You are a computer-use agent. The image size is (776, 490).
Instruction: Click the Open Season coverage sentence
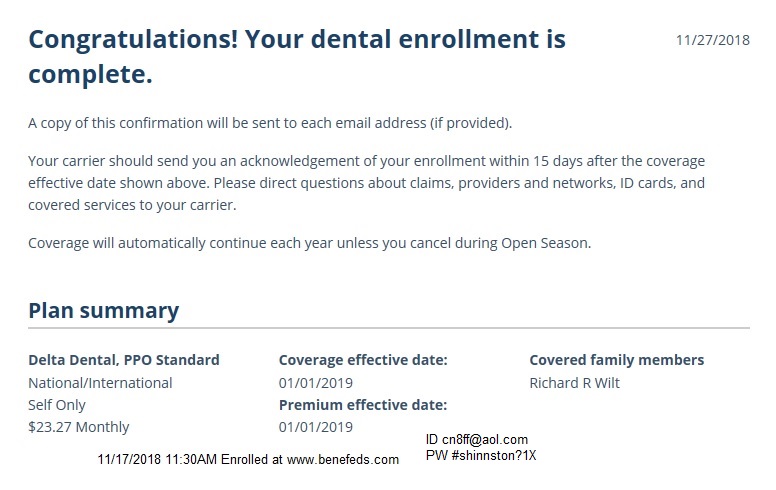(309, 243)
